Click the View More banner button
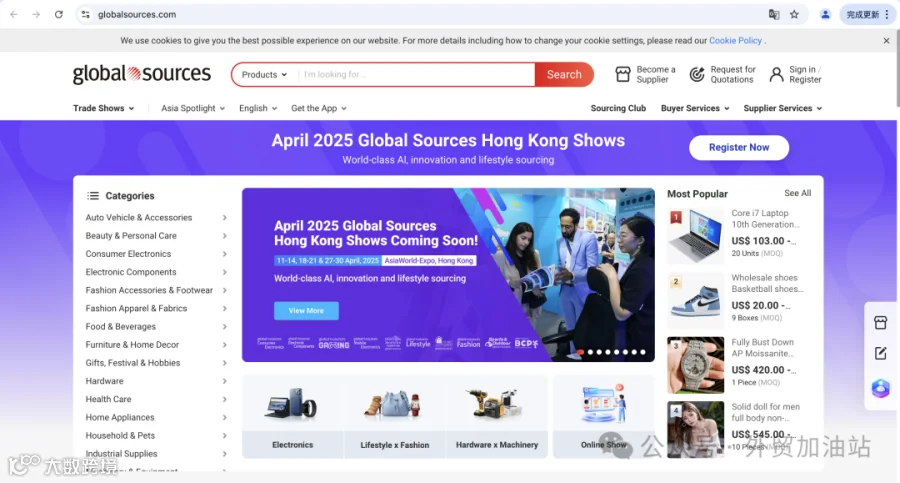Image resolution: width=900 pixels, height=483 pixels. (x=306, y=311)
